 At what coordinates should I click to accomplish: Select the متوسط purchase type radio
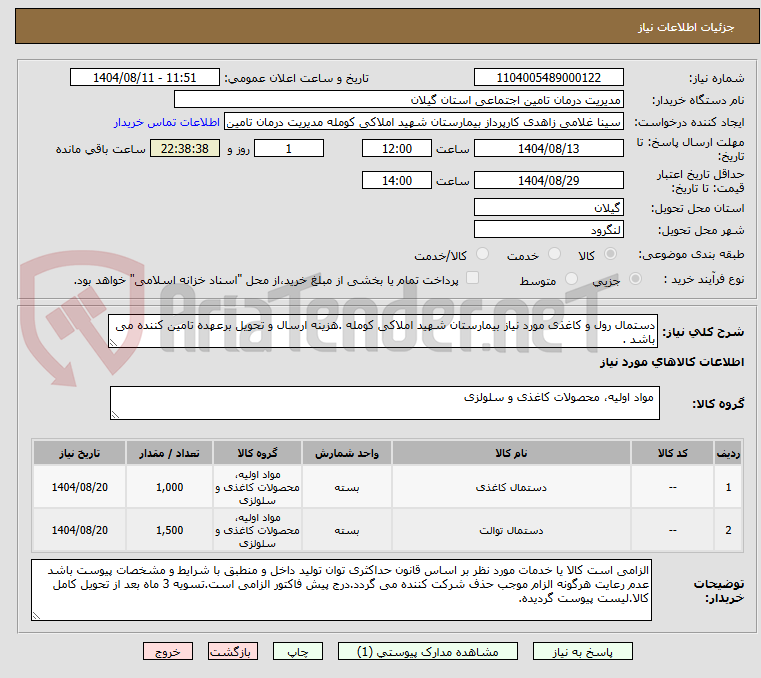point(572,279)
